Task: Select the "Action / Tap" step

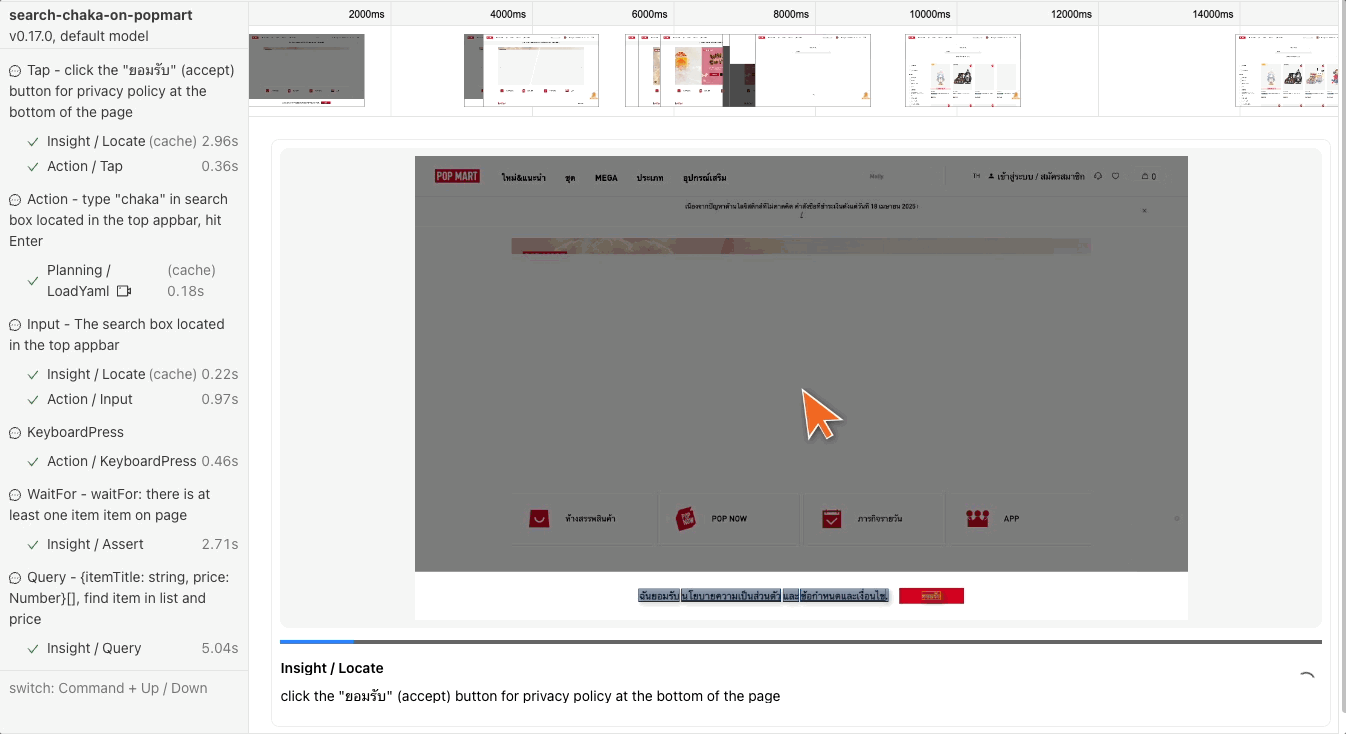Action: point(130,166)
